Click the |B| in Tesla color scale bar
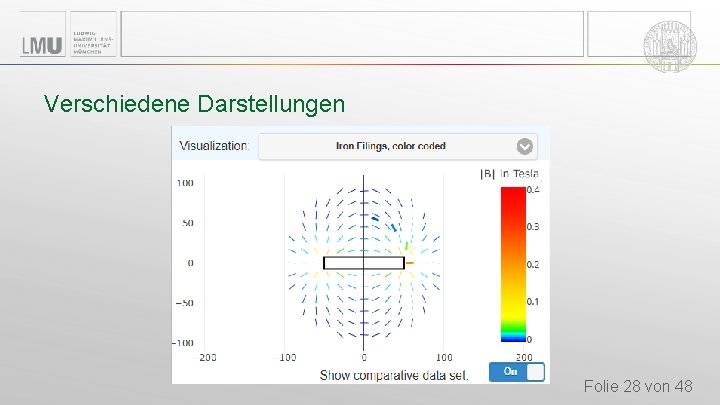Viewport: 720px width, 405px height. tap(513, 264)
